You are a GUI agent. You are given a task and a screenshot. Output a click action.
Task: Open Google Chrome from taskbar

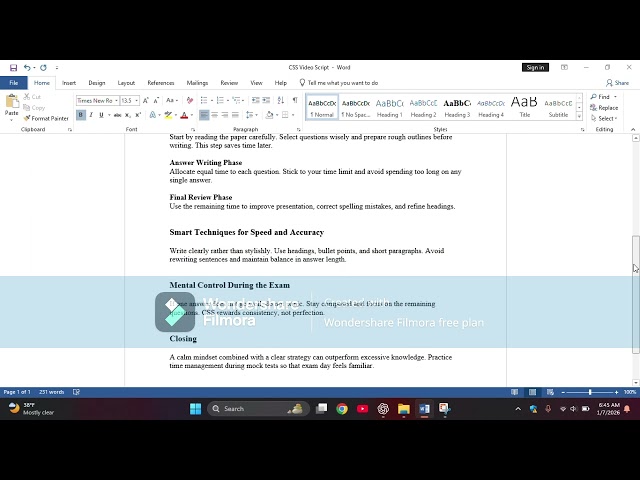(342, 409)
